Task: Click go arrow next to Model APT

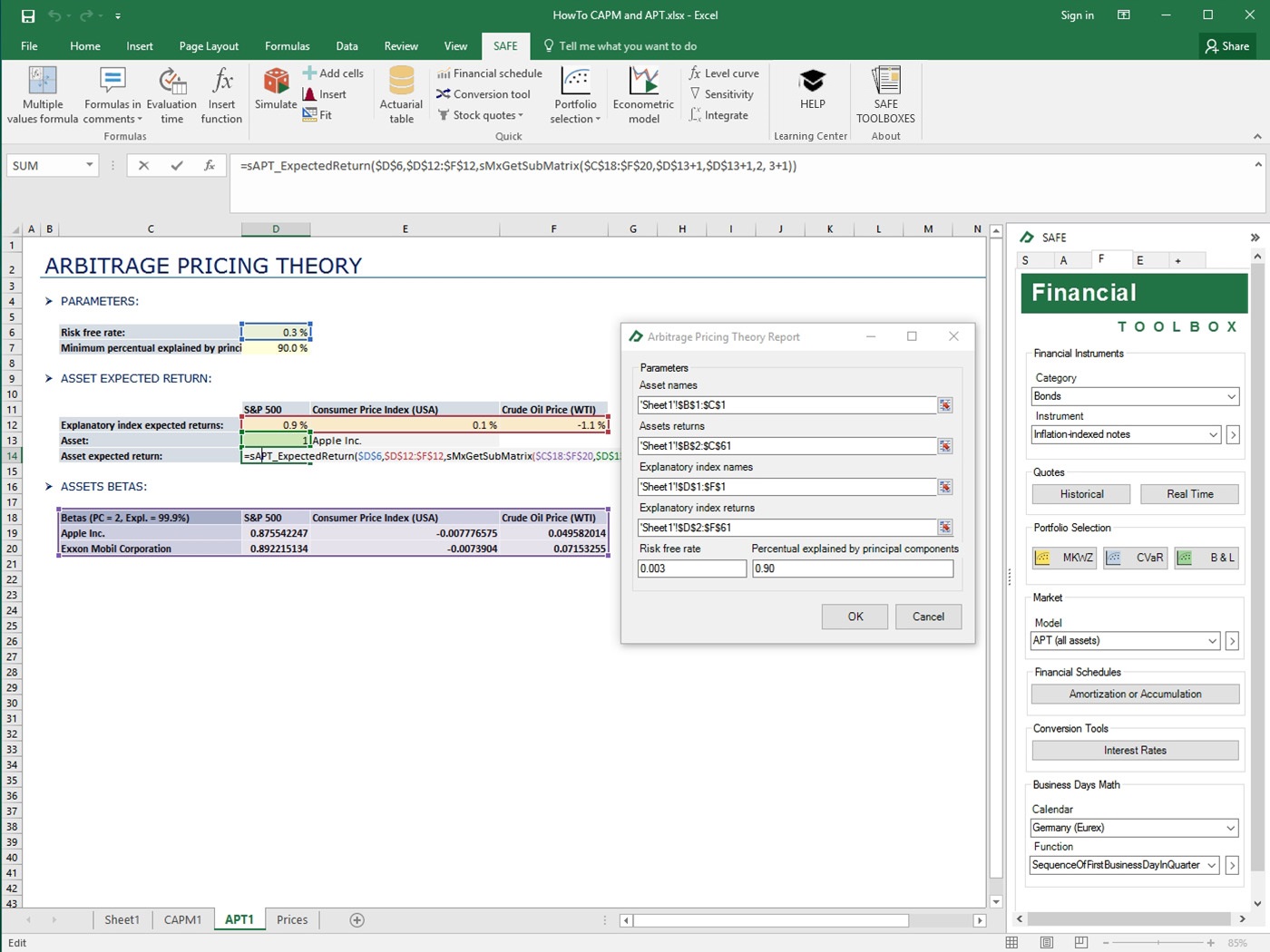Action: pyautogui.click(x=1232, y=641)
